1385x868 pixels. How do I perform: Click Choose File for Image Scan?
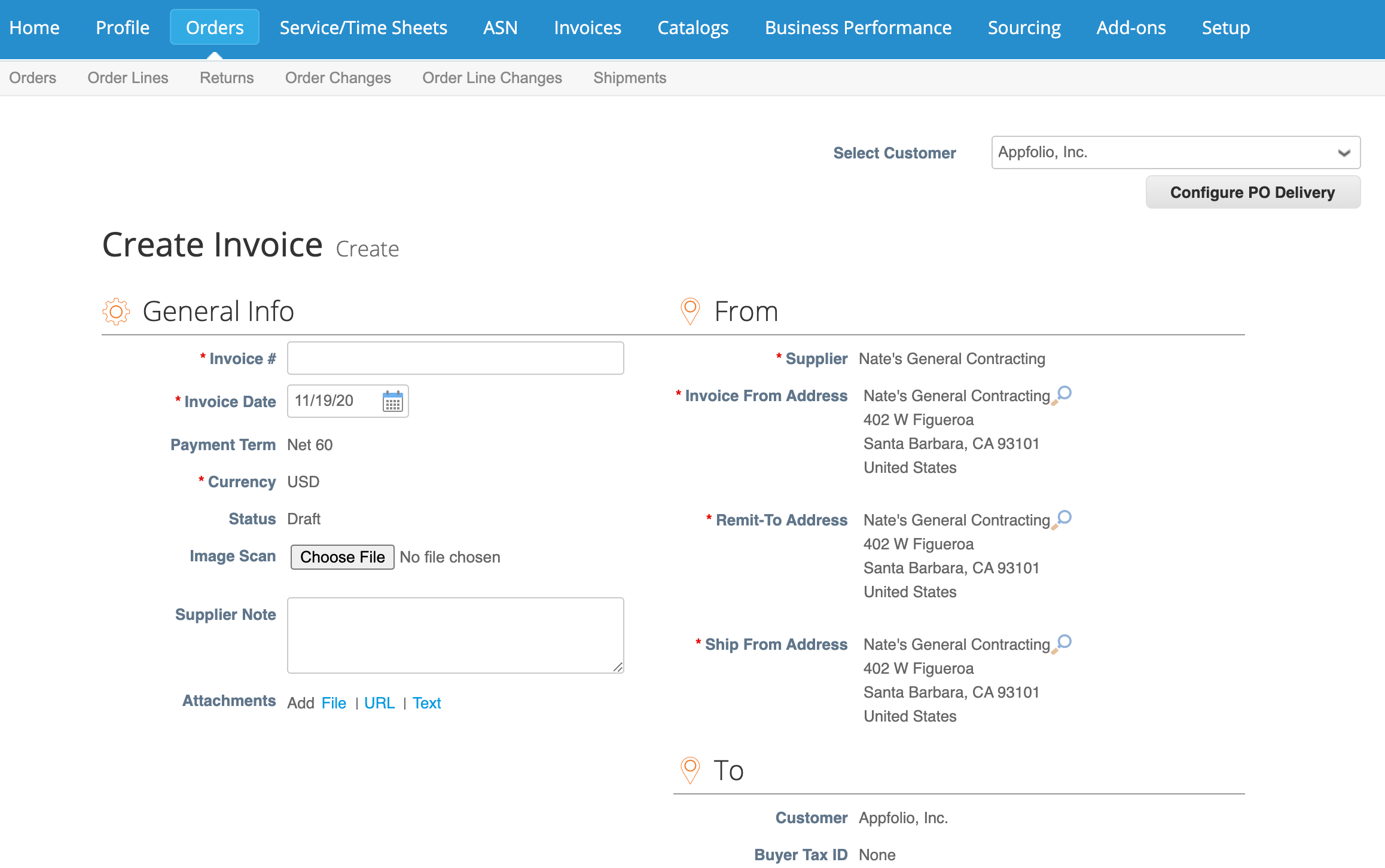tap(342, 557)
